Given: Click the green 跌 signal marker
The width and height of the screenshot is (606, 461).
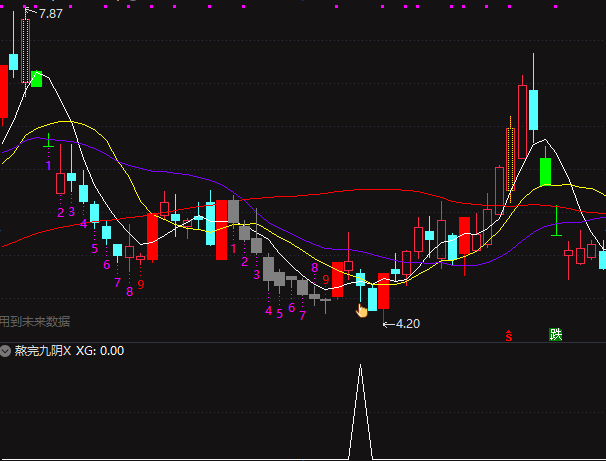Looking at the screenshot, I should 556,335.
